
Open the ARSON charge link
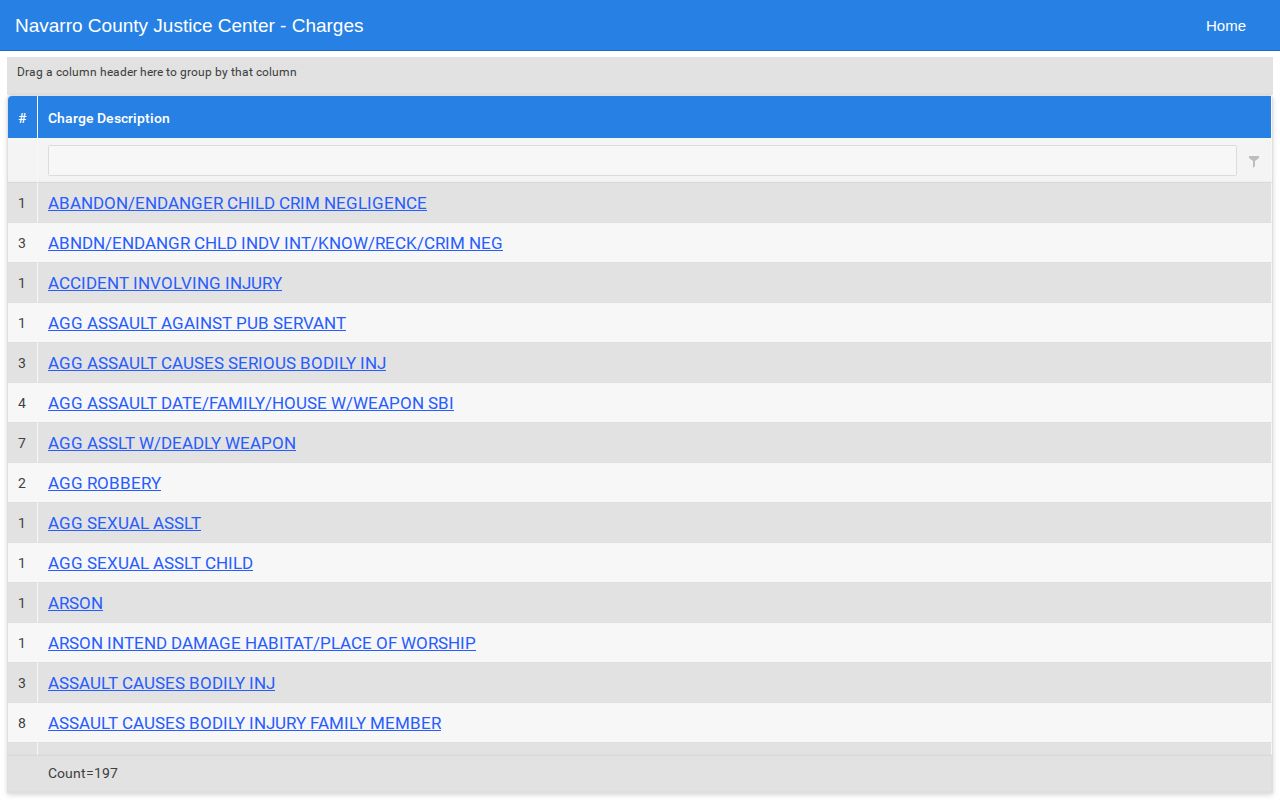point(75,603)
